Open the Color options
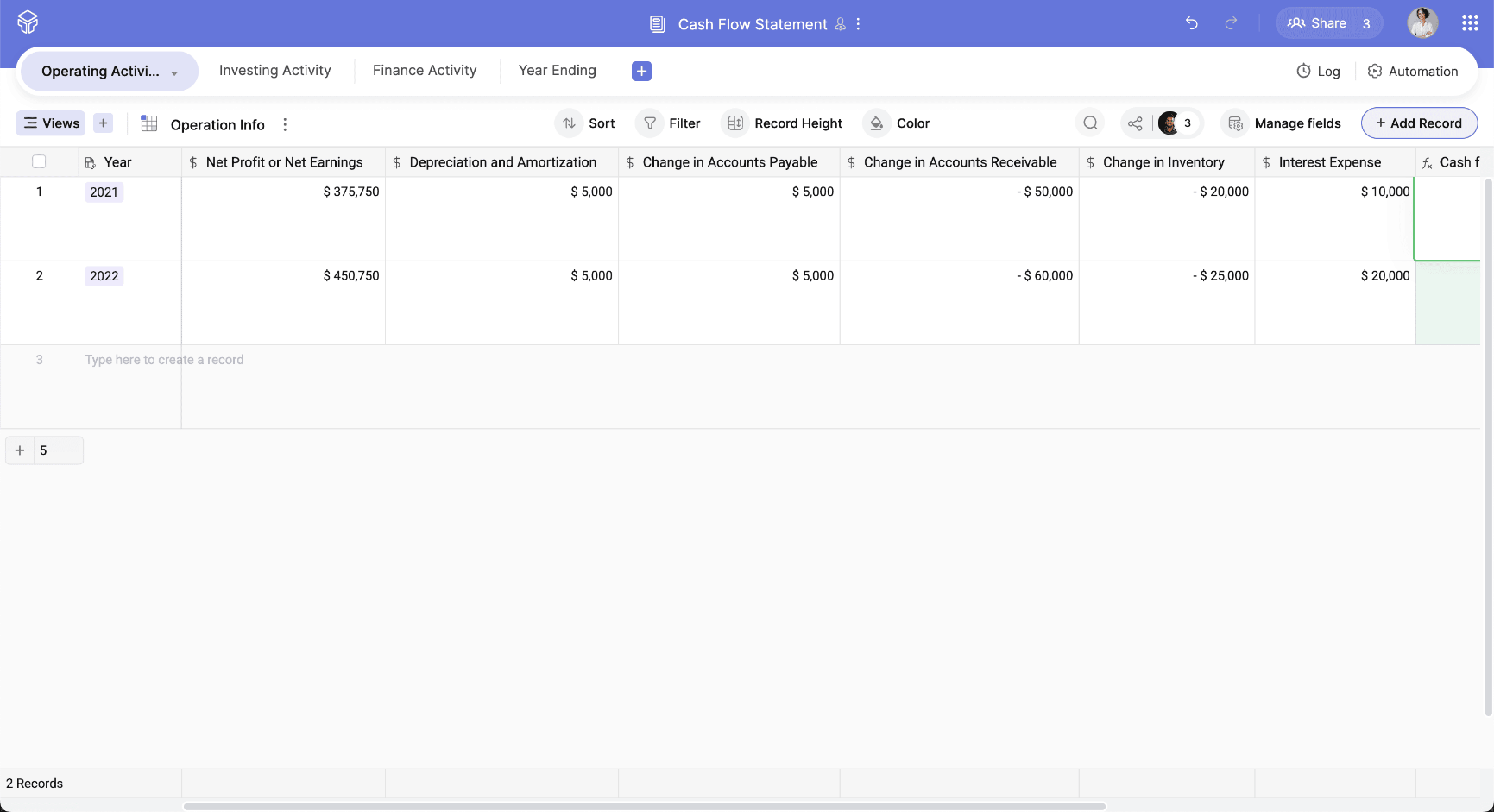 [899, 123]
